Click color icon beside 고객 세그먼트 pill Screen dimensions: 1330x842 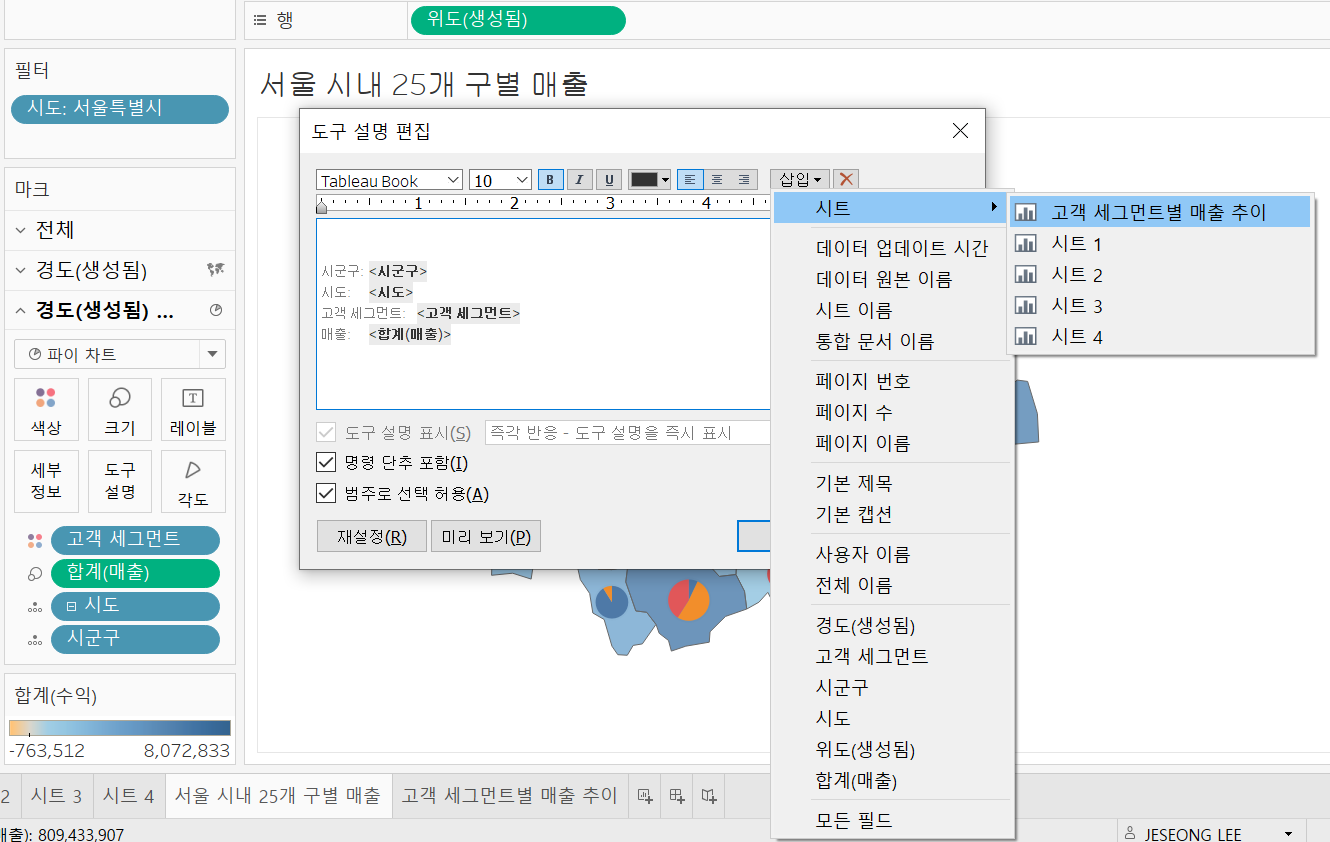point(35,541)
